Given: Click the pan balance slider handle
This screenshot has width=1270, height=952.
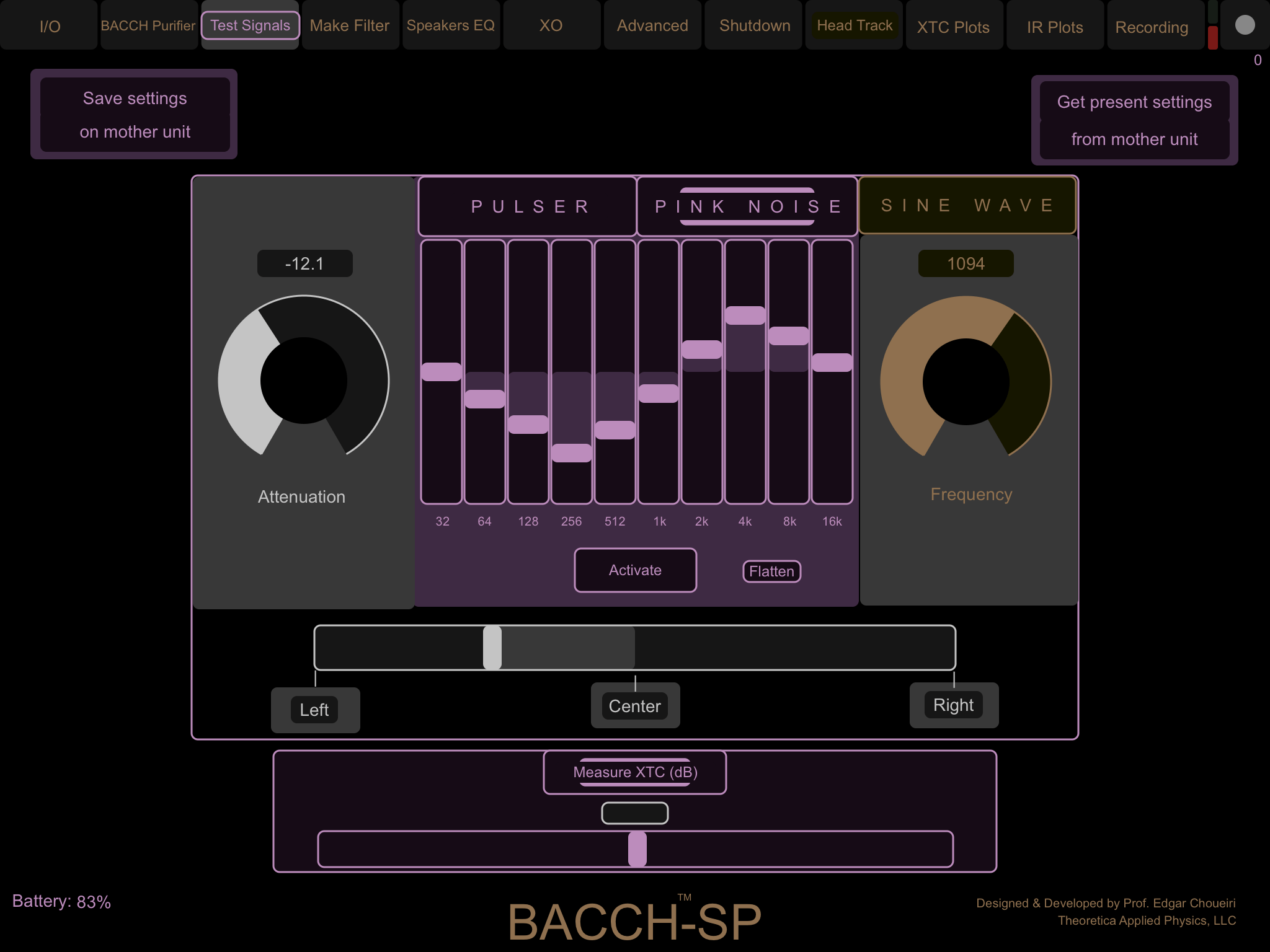Looking at the screenshot, I should tap(492, 648).
